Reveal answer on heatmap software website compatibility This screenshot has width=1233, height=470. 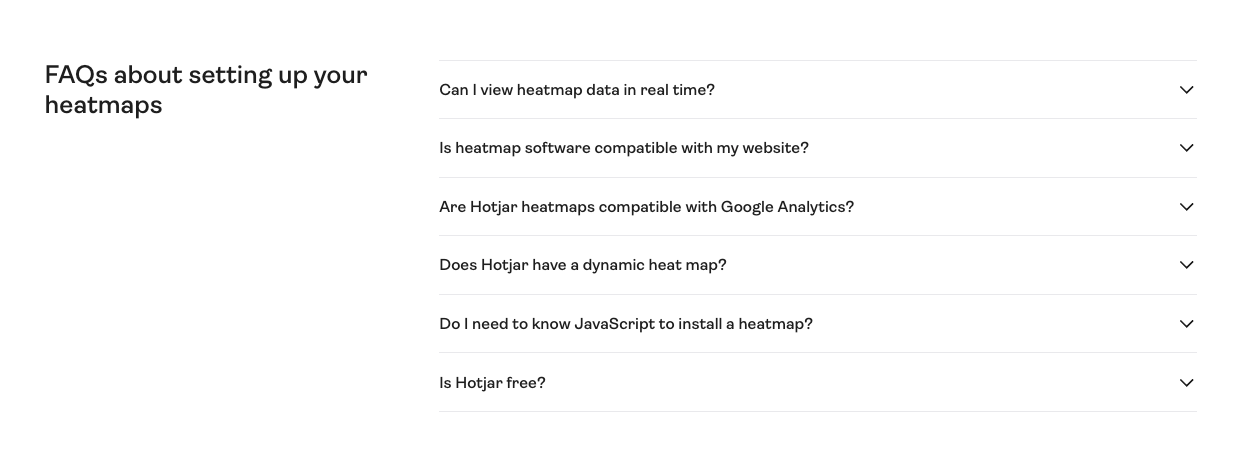tap(624, 148)
